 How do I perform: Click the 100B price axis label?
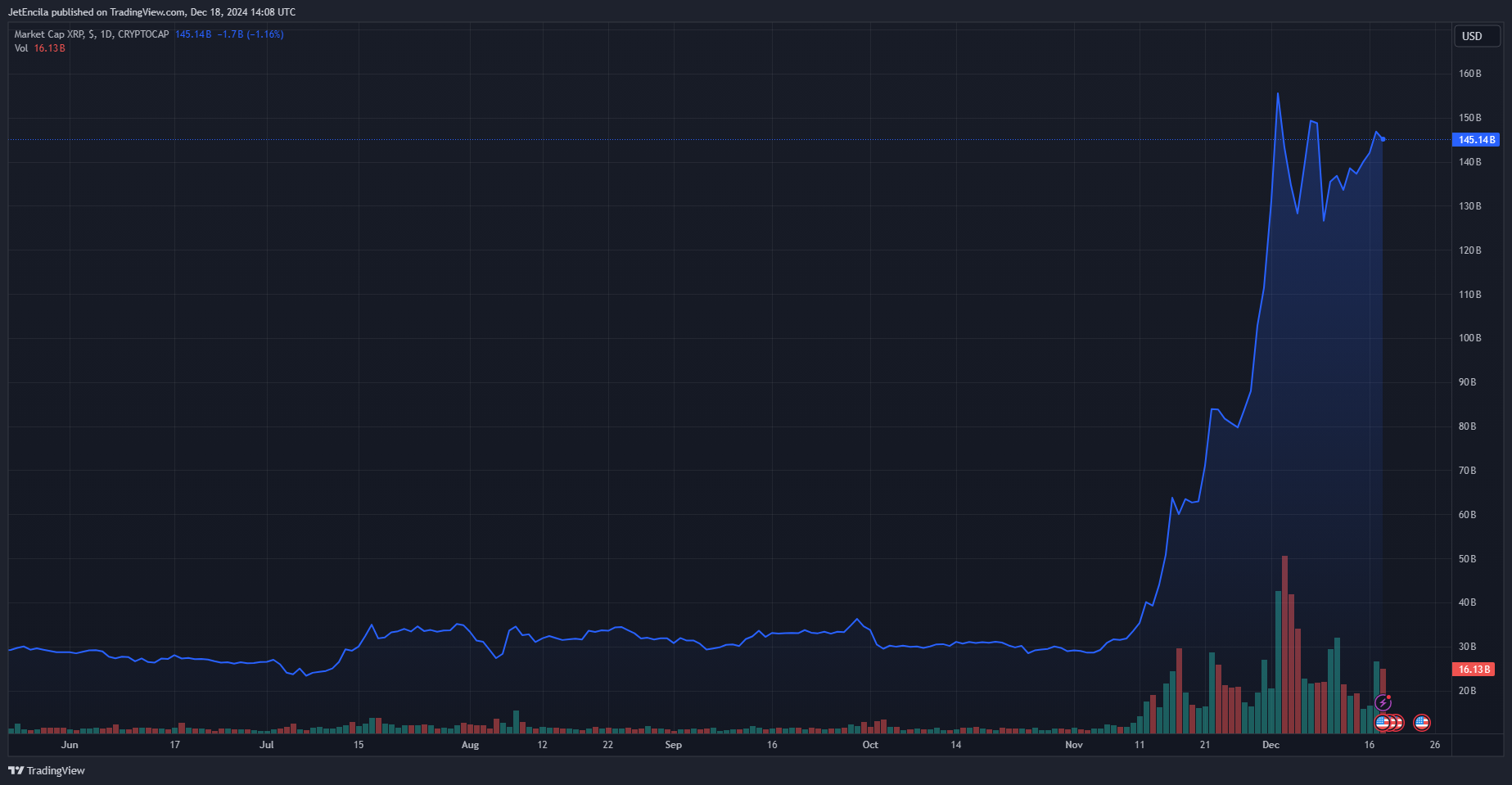click(x=1470, y=338)
